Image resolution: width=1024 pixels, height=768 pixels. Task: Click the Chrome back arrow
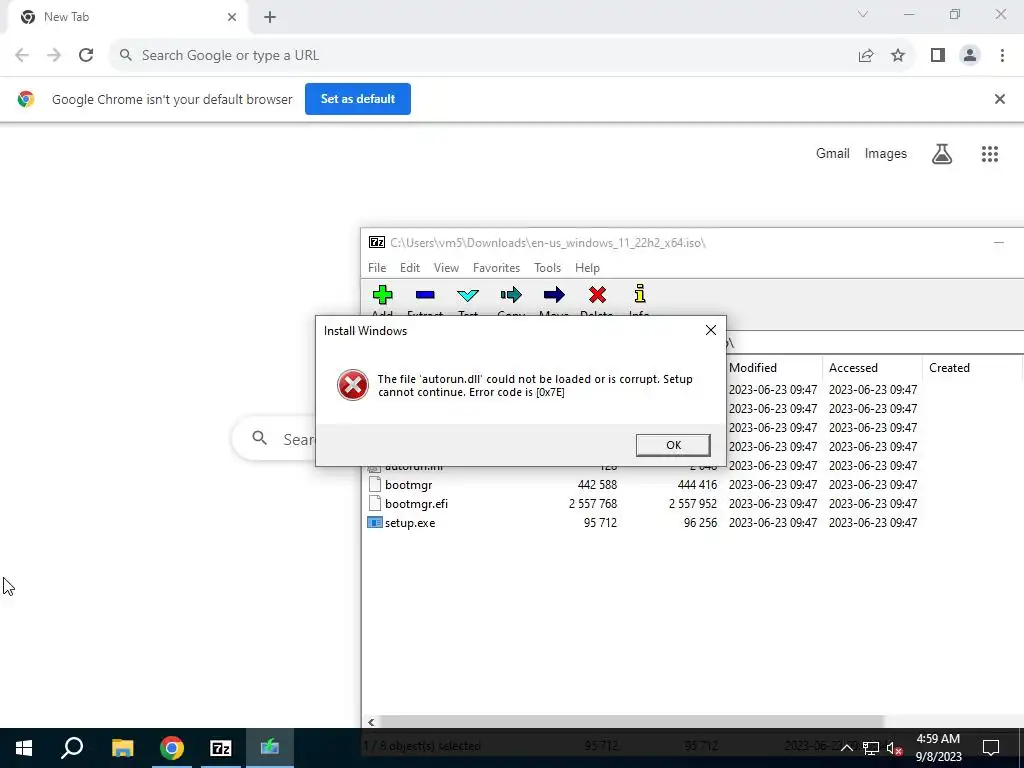tap(22, 56)
